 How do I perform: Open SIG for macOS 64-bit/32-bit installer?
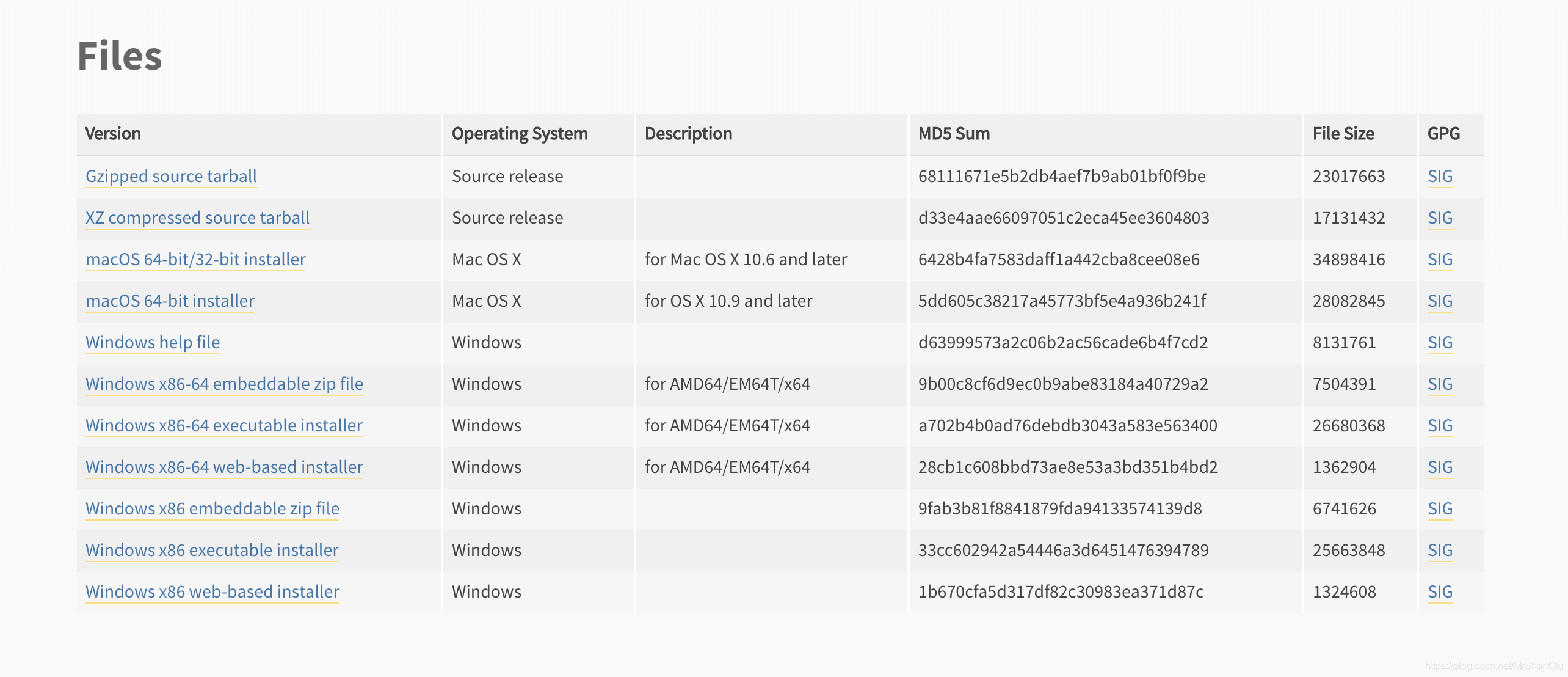pos(1440,260)
